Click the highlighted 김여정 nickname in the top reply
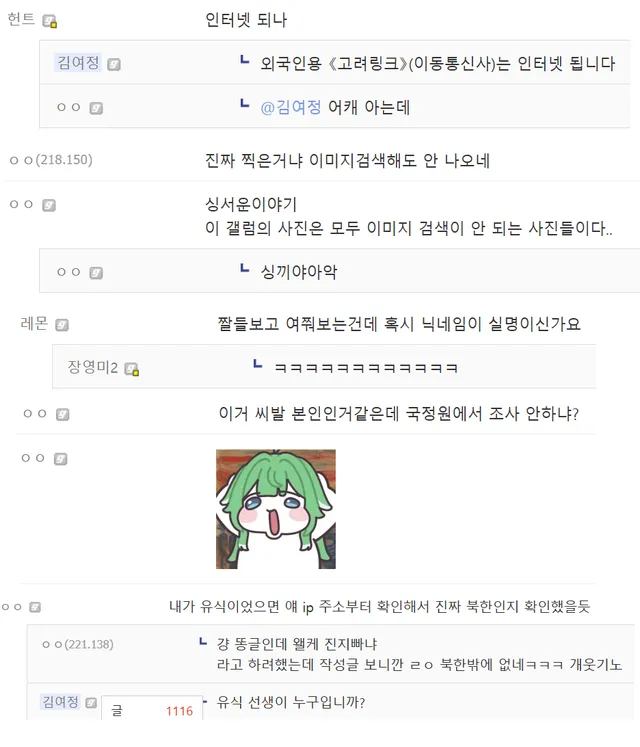 coord(78,62)
